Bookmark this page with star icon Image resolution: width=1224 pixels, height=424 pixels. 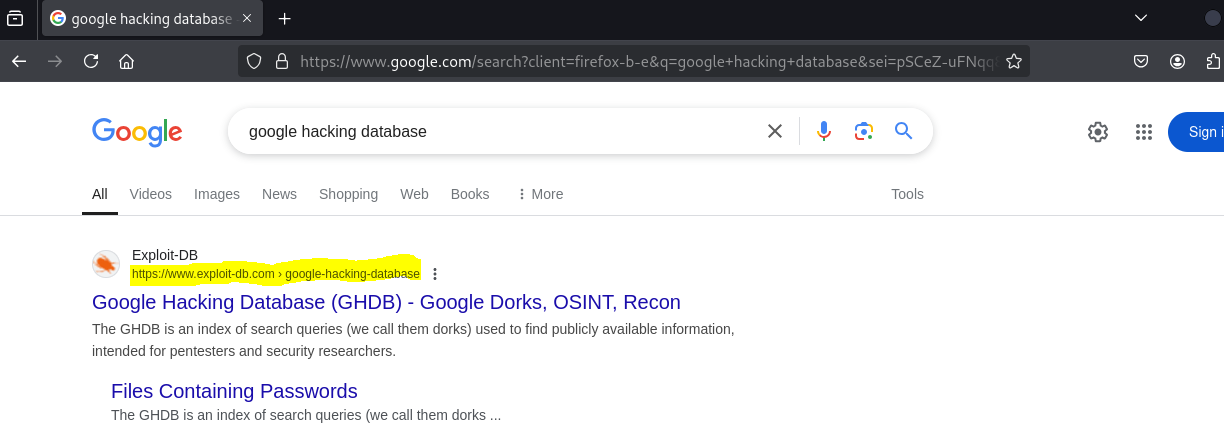click(1013, 61)
